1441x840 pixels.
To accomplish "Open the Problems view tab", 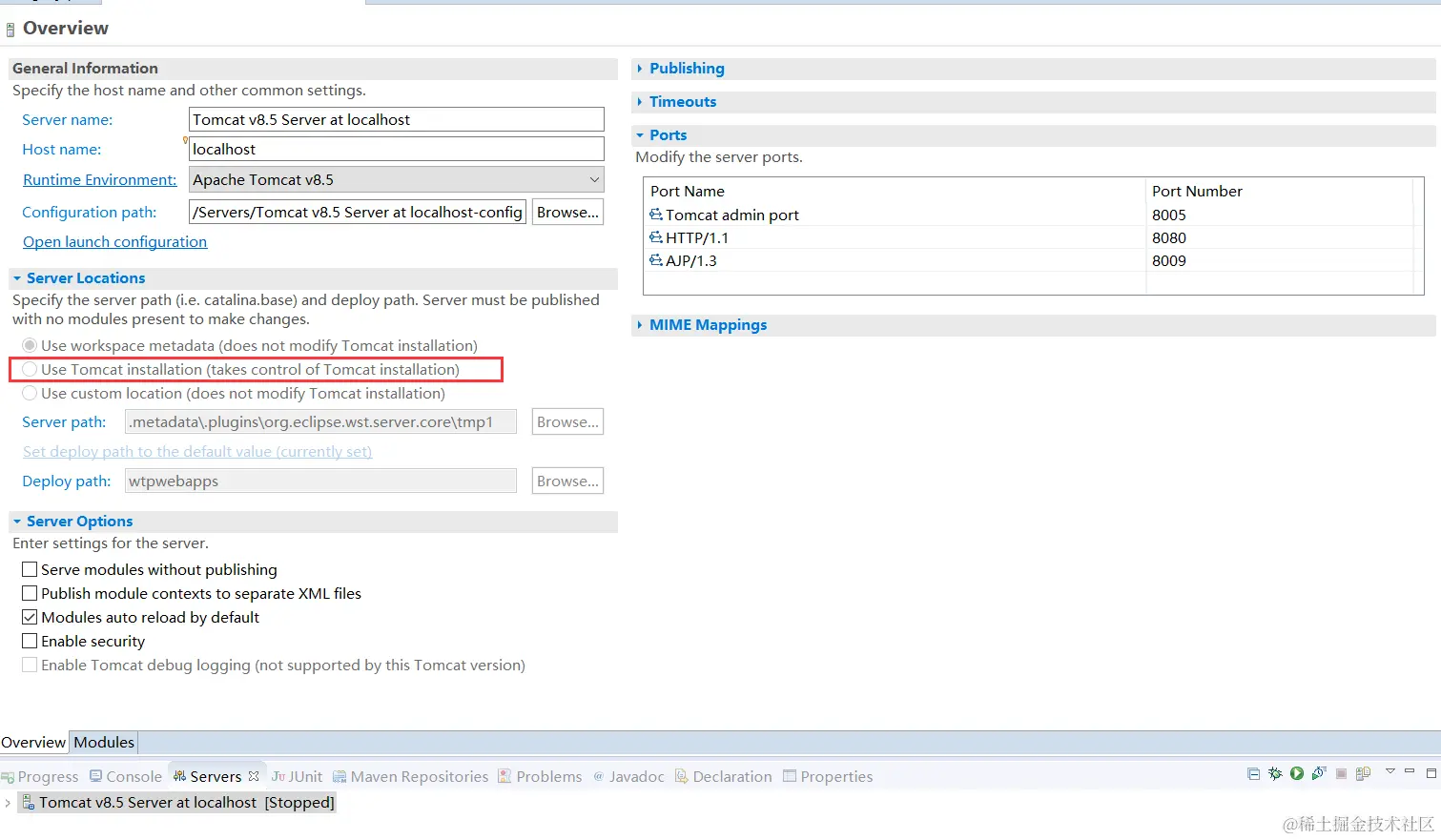I will pyautogui.click(x=540, y=776).
